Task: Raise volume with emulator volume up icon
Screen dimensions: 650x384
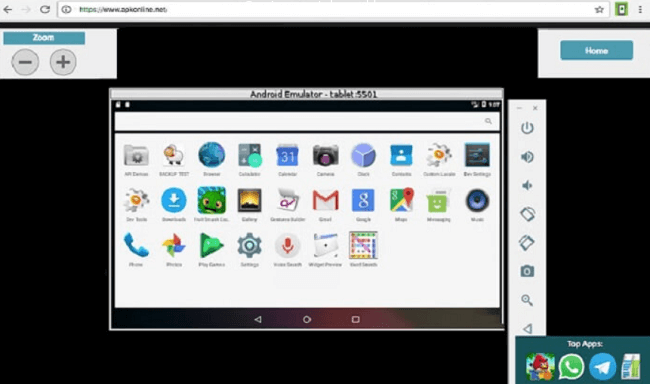Action: click(527, 157)
